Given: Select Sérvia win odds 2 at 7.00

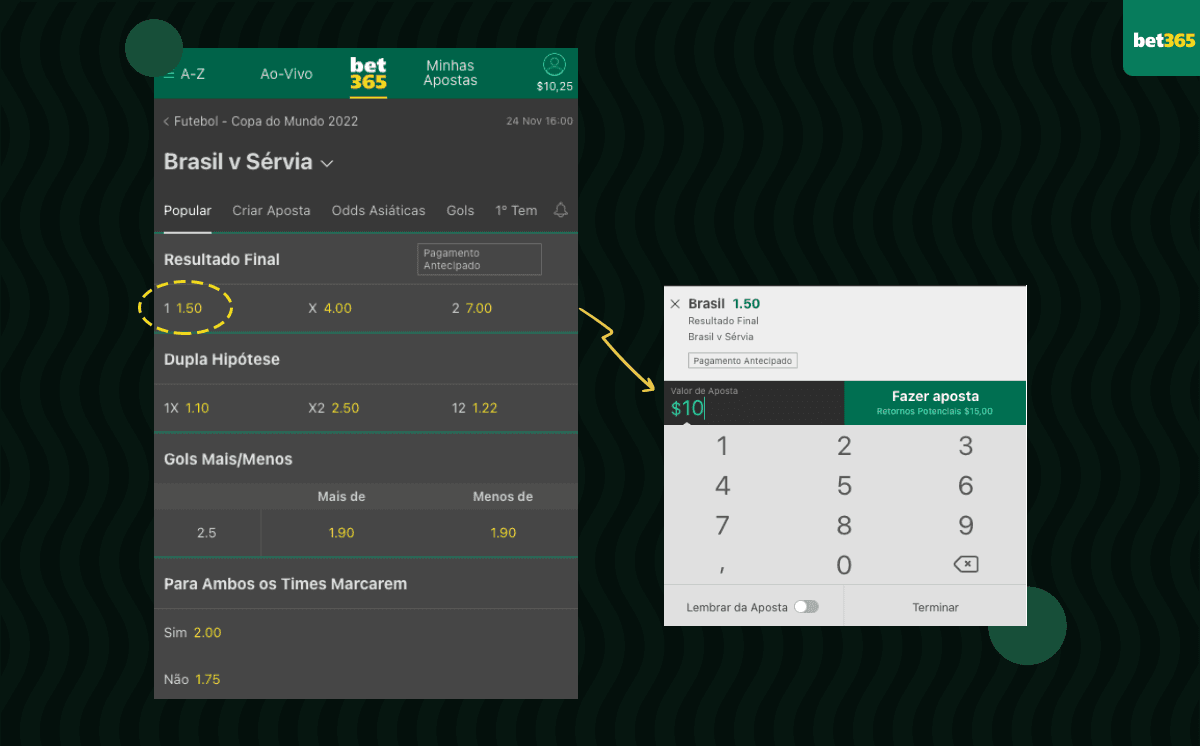Looking at the screenshot, I should [472, 308].
